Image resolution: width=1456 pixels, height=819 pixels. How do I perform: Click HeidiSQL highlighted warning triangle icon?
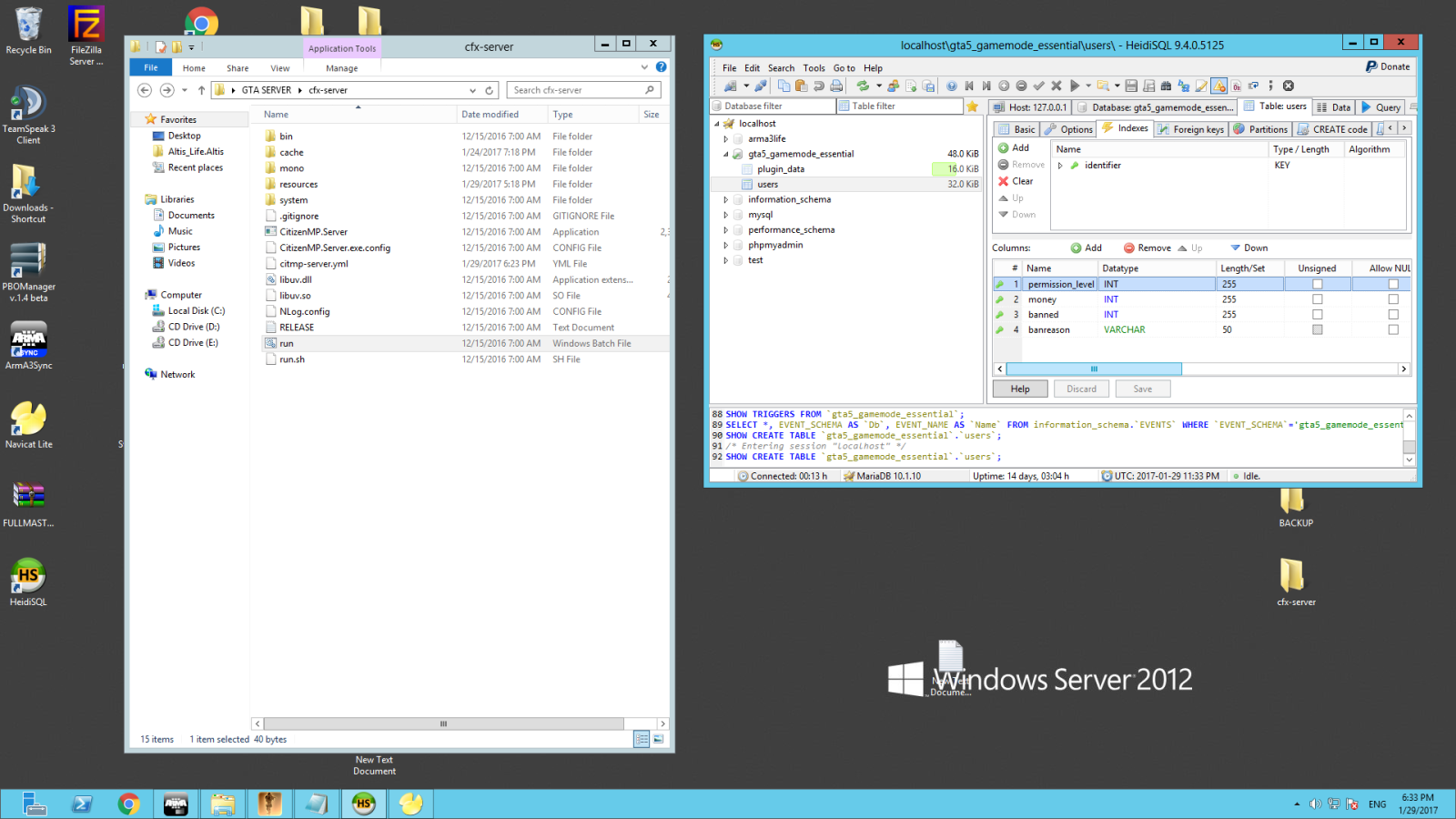1218,86
